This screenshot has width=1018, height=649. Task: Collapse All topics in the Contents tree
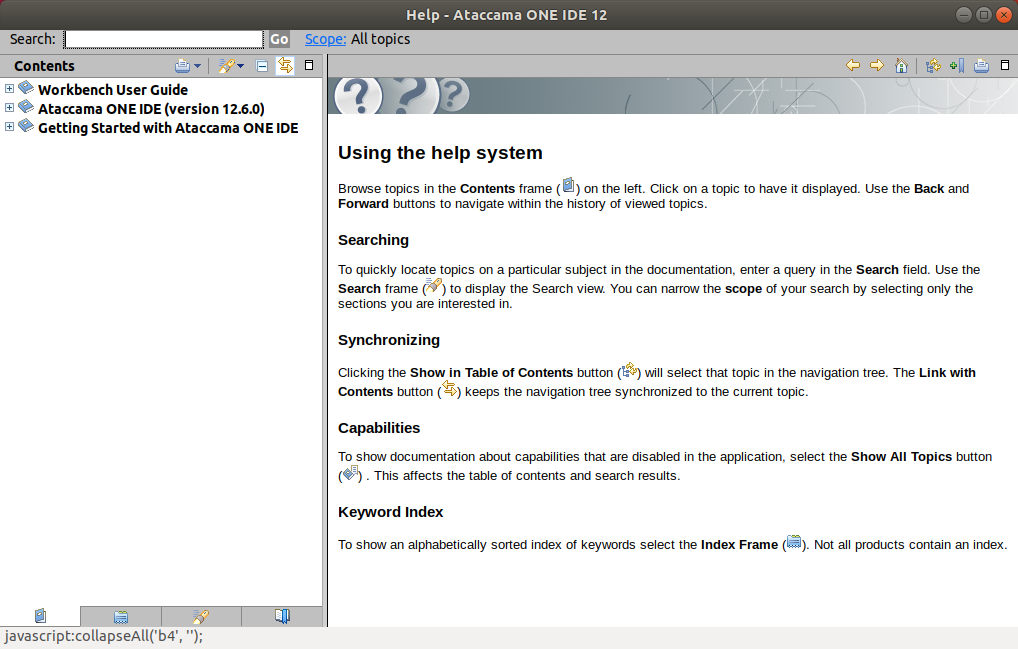(260, 65)
